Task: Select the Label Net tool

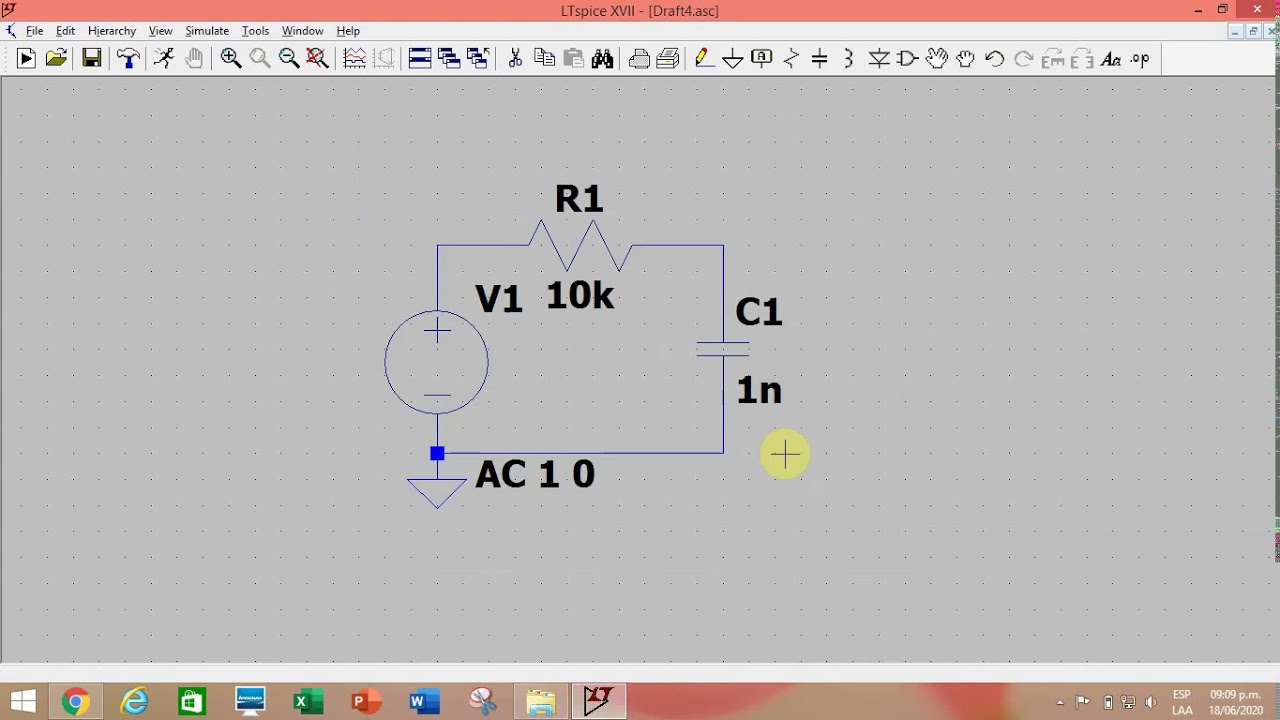Action: [762, 59]
